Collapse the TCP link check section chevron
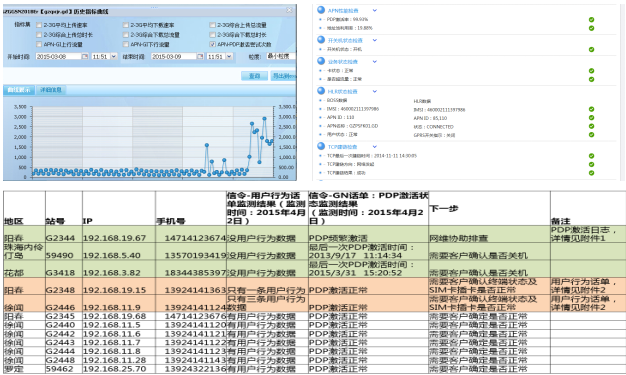Image resolution: width=626 pixels, height=375 pixels. [x=374, y=147]
